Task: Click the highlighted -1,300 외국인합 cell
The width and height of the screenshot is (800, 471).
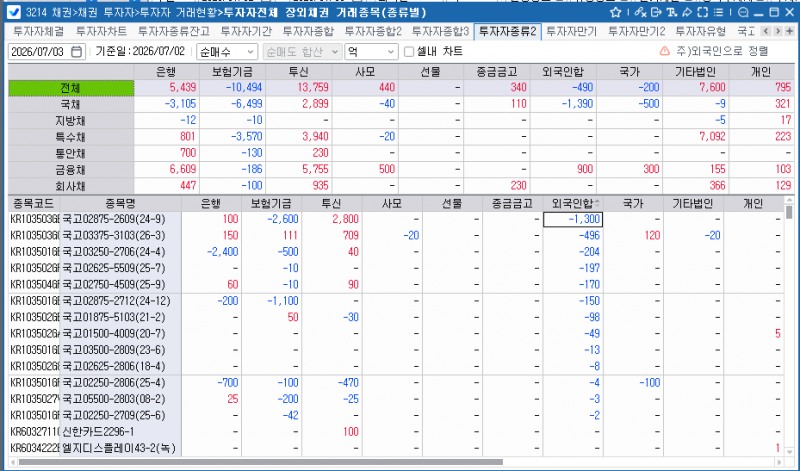Action: pyautogui.click(x=573, y=219)
